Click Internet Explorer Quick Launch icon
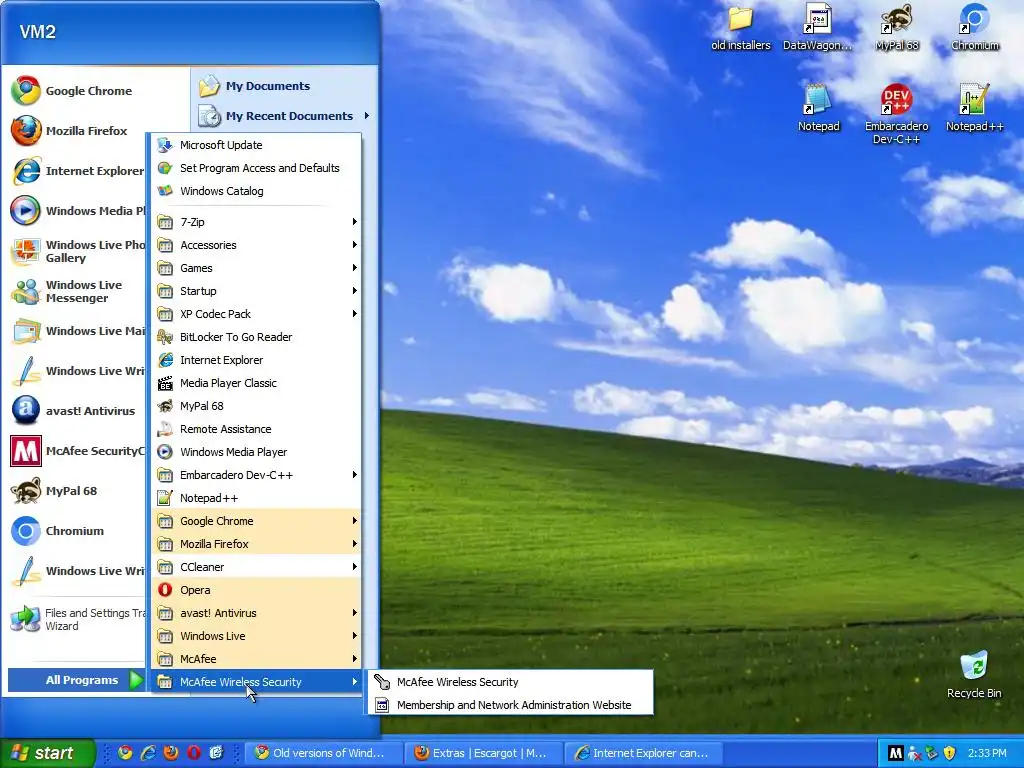 pos(148,753)
